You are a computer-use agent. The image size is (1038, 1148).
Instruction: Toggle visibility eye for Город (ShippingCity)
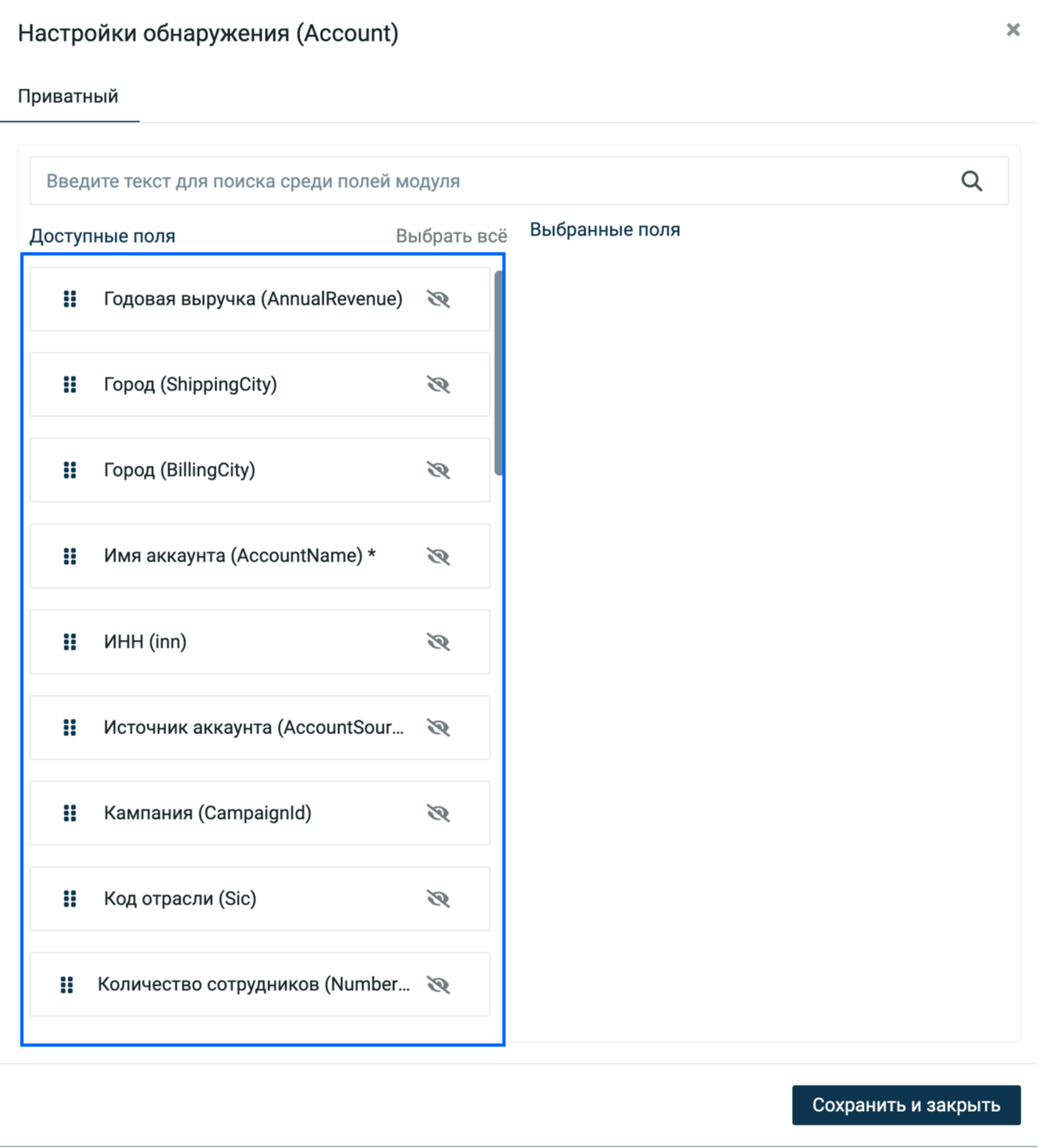(438, 384)
